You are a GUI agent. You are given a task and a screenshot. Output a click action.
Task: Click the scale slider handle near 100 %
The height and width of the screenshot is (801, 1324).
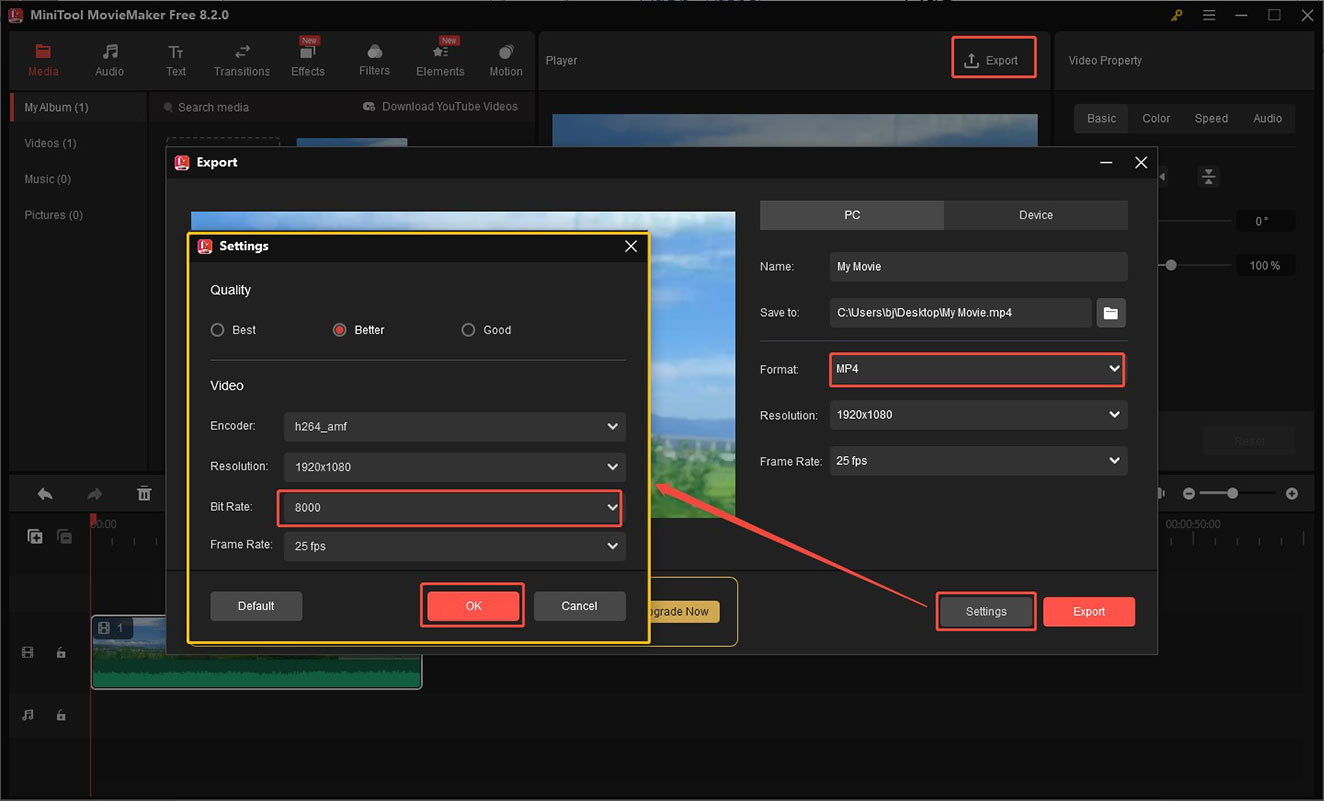tap(1171, 266)
